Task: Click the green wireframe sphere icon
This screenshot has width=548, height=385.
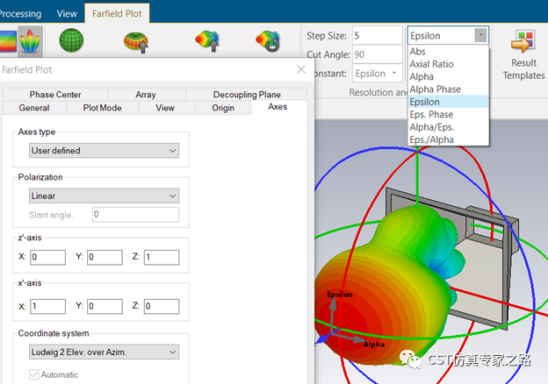Action: tap(71, 40)
